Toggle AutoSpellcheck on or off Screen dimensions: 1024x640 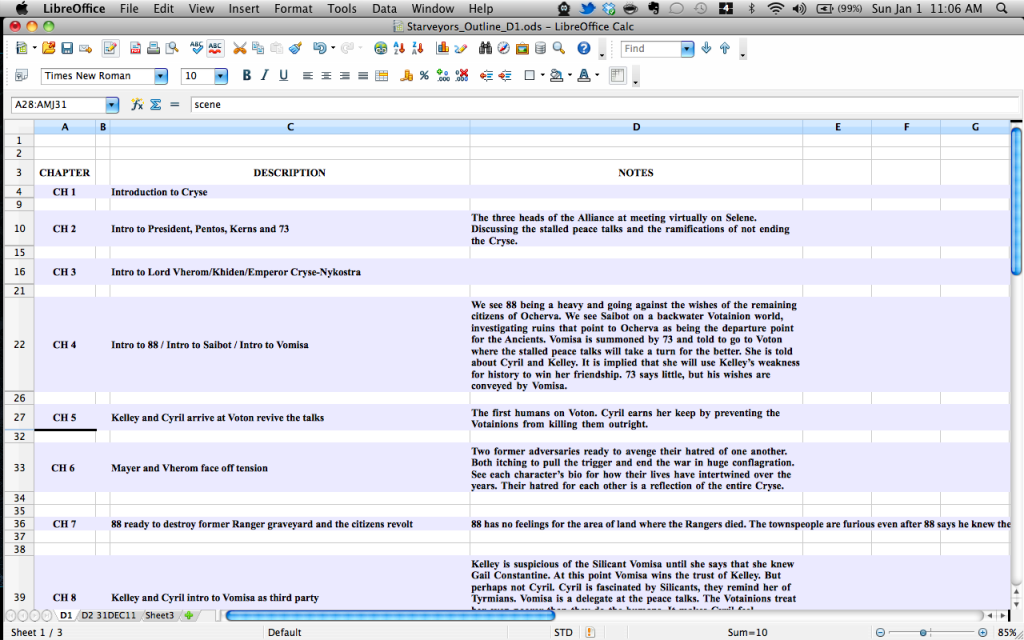[215, 48]
